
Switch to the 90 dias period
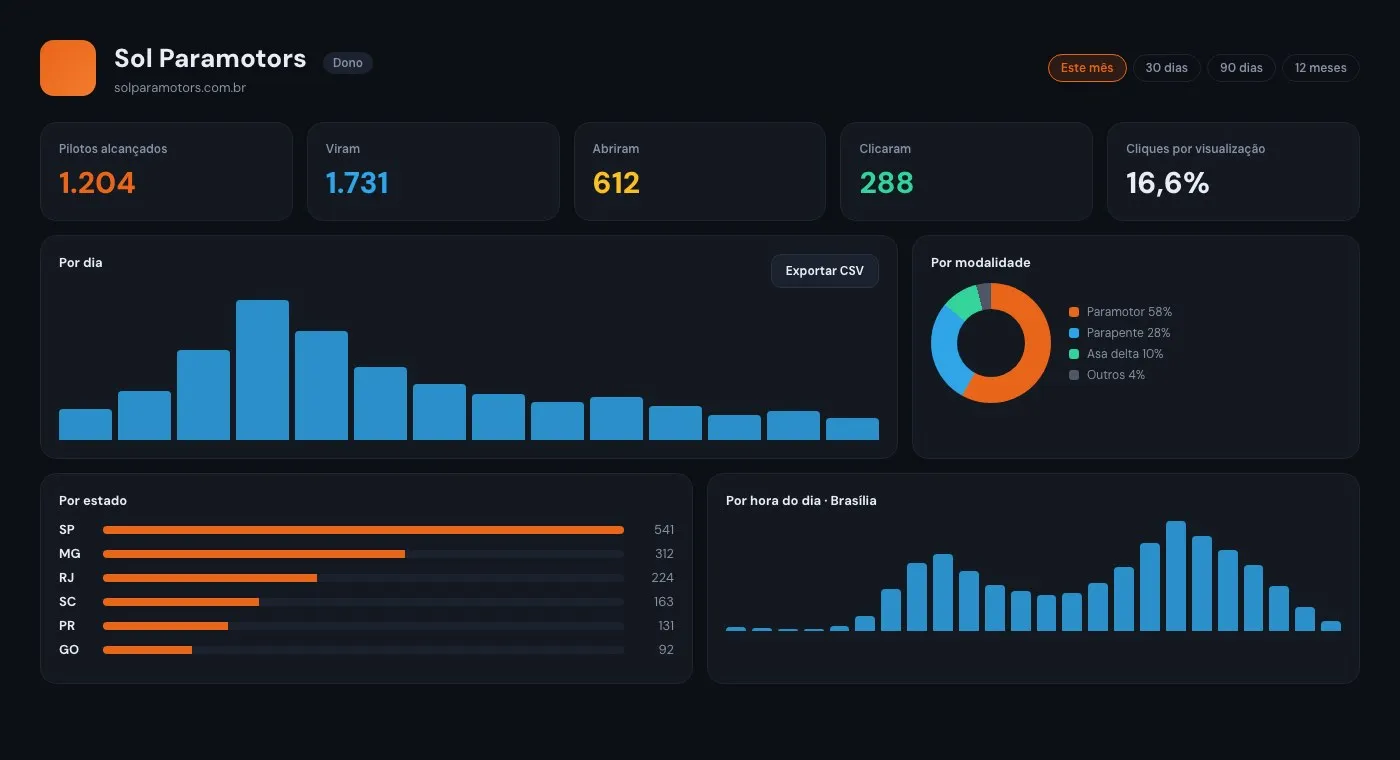pyautogui.click(x=1241, y=68)
